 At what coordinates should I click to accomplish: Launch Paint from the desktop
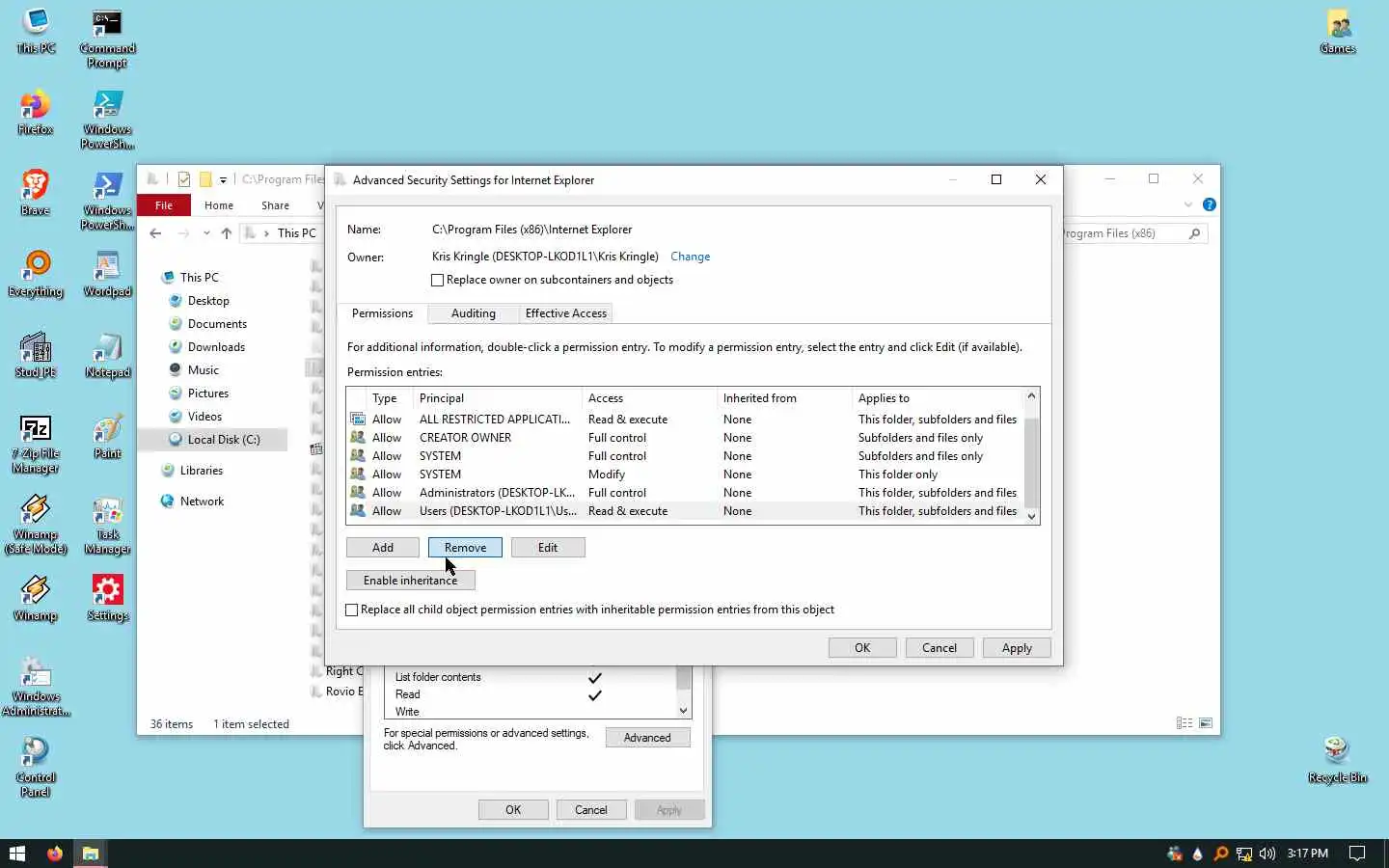tap(107, 437)
